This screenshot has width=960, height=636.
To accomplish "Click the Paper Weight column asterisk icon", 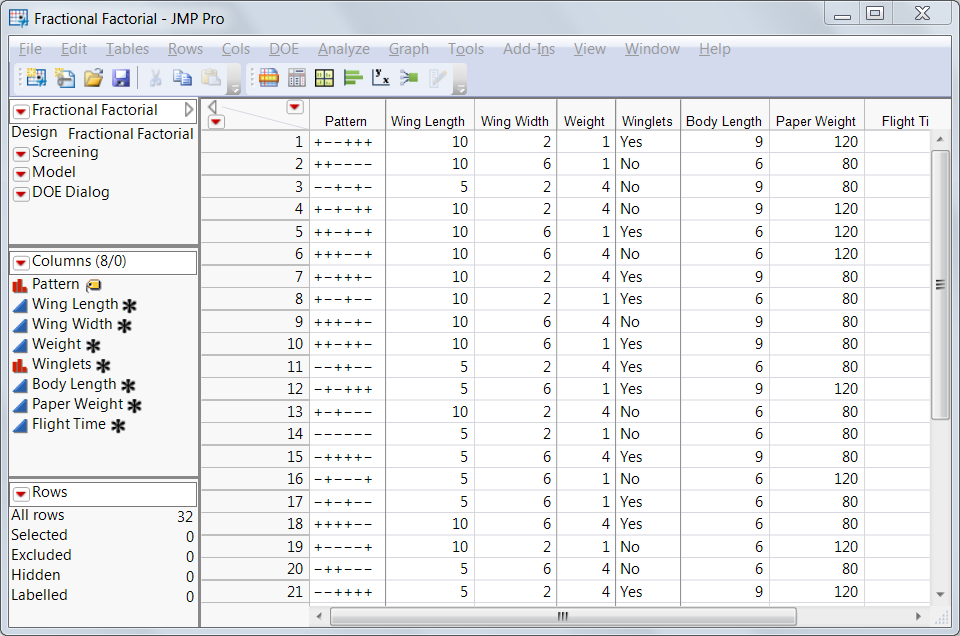I will pyautogui.click(x=135, y=406).
